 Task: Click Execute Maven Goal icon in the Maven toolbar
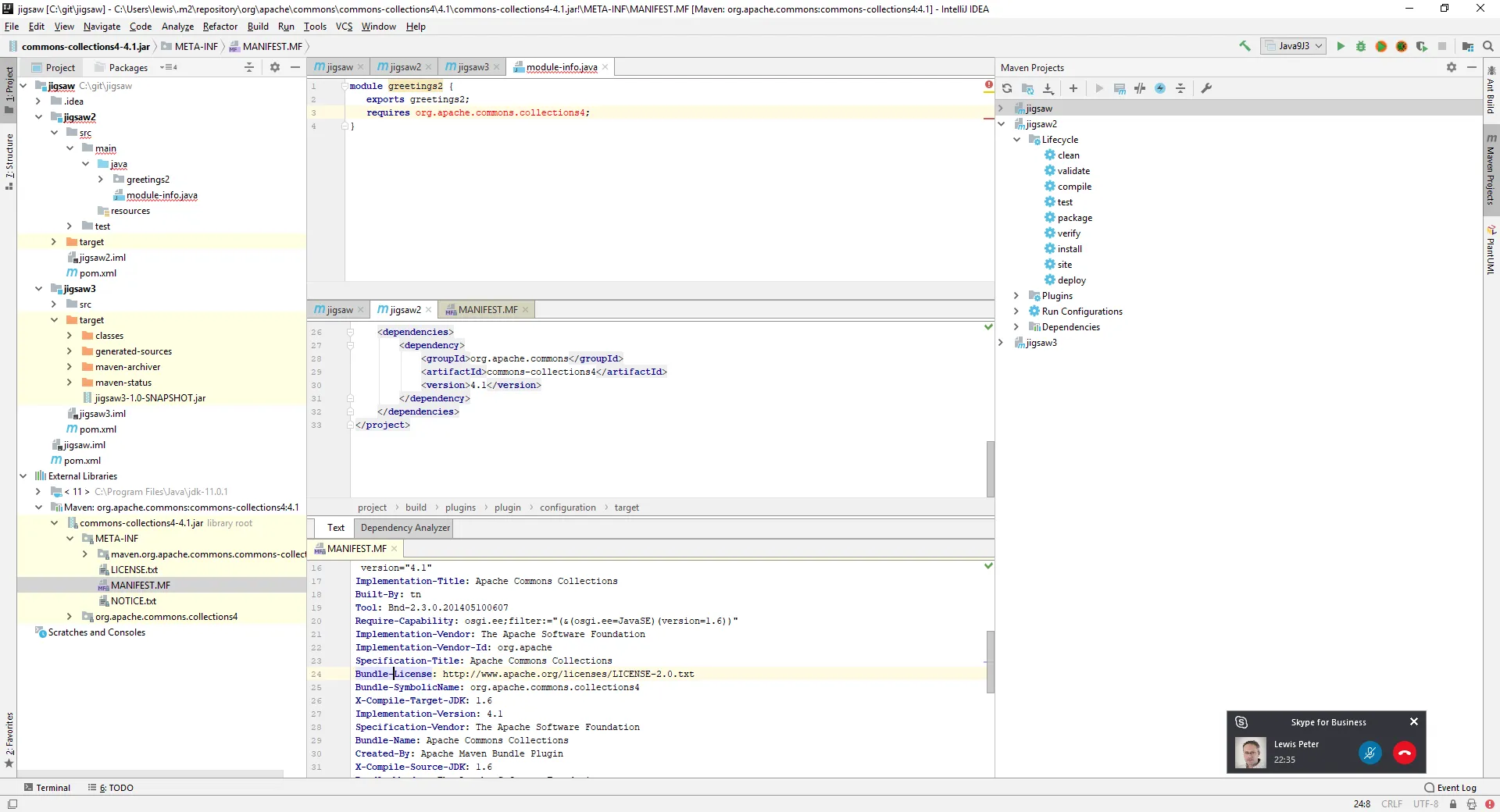1120,88
